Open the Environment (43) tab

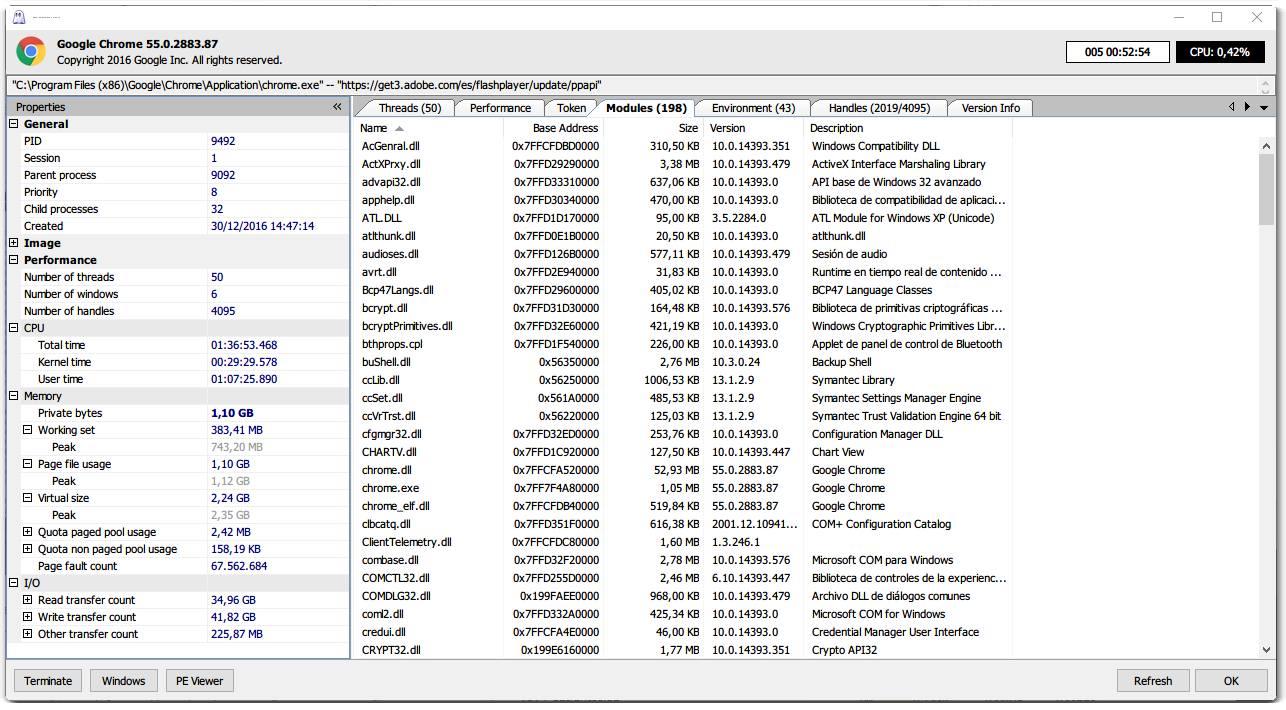[753, 108]
